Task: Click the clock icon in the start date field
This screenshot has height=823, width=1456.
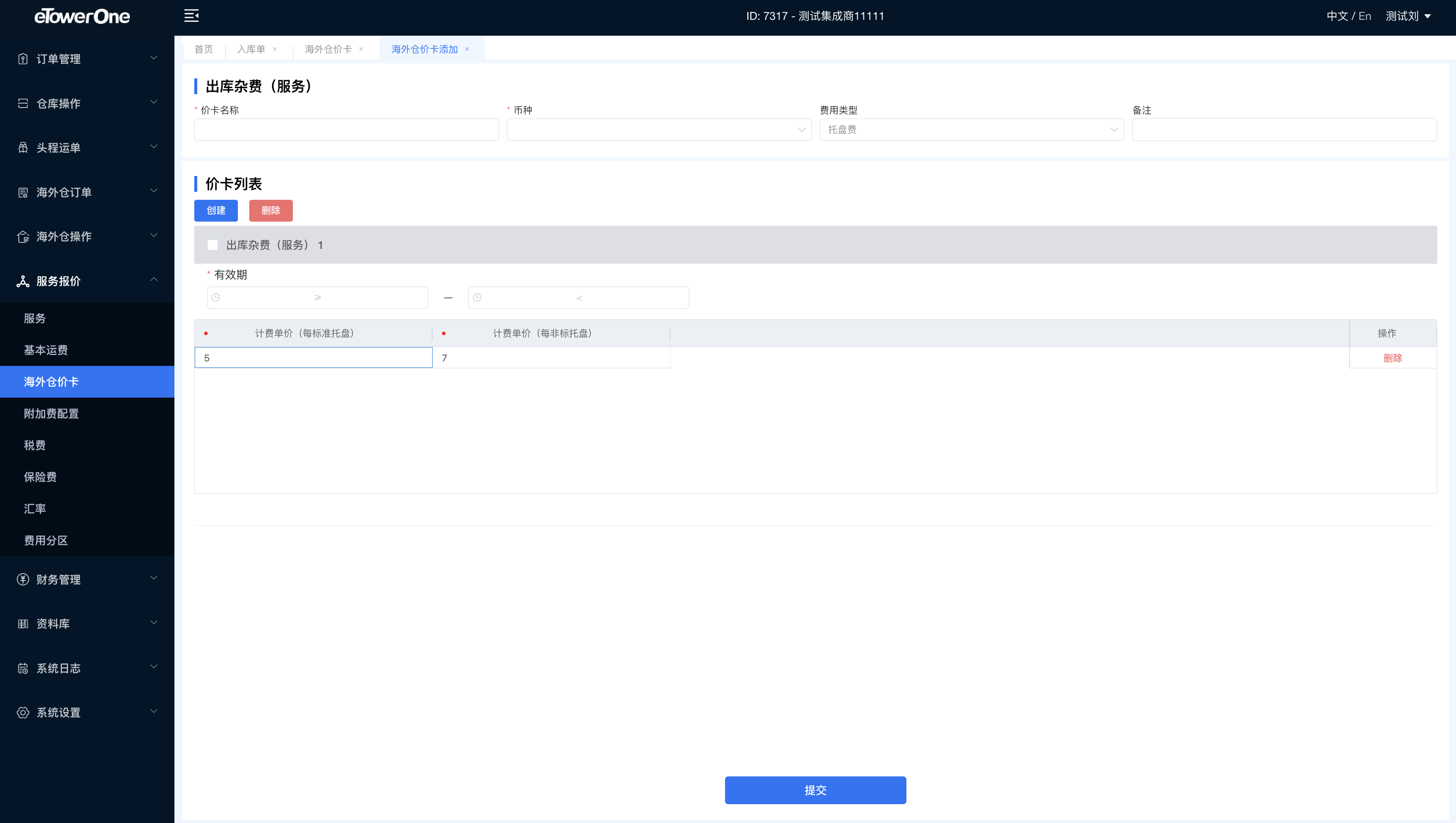Action: click(216, 297)
